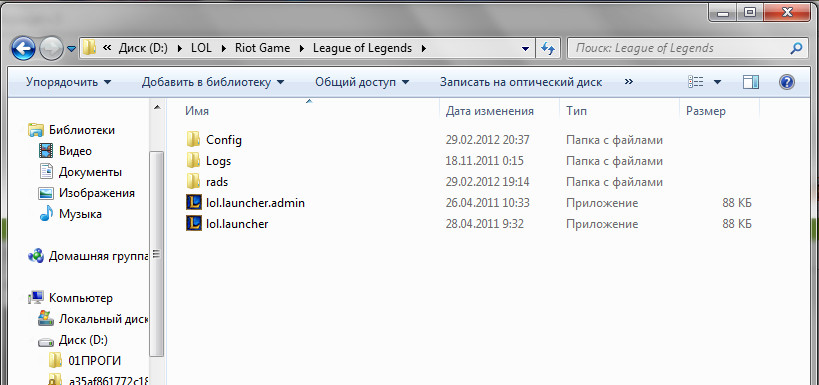Open address bar history dropdown
Screen dimensions: 819x385
pos(525,49)
